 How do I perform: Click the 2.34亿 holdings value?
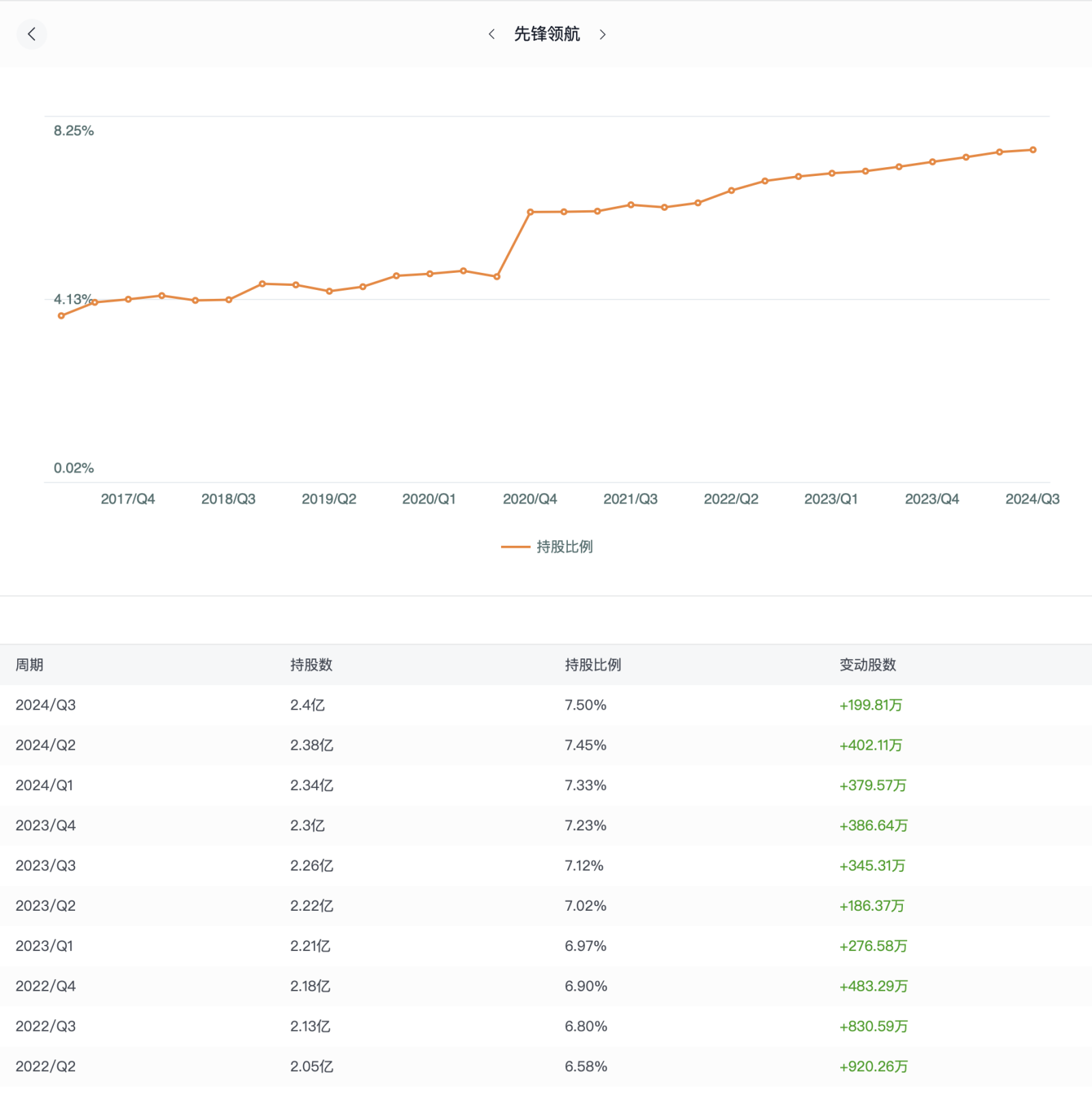point(311,785)
